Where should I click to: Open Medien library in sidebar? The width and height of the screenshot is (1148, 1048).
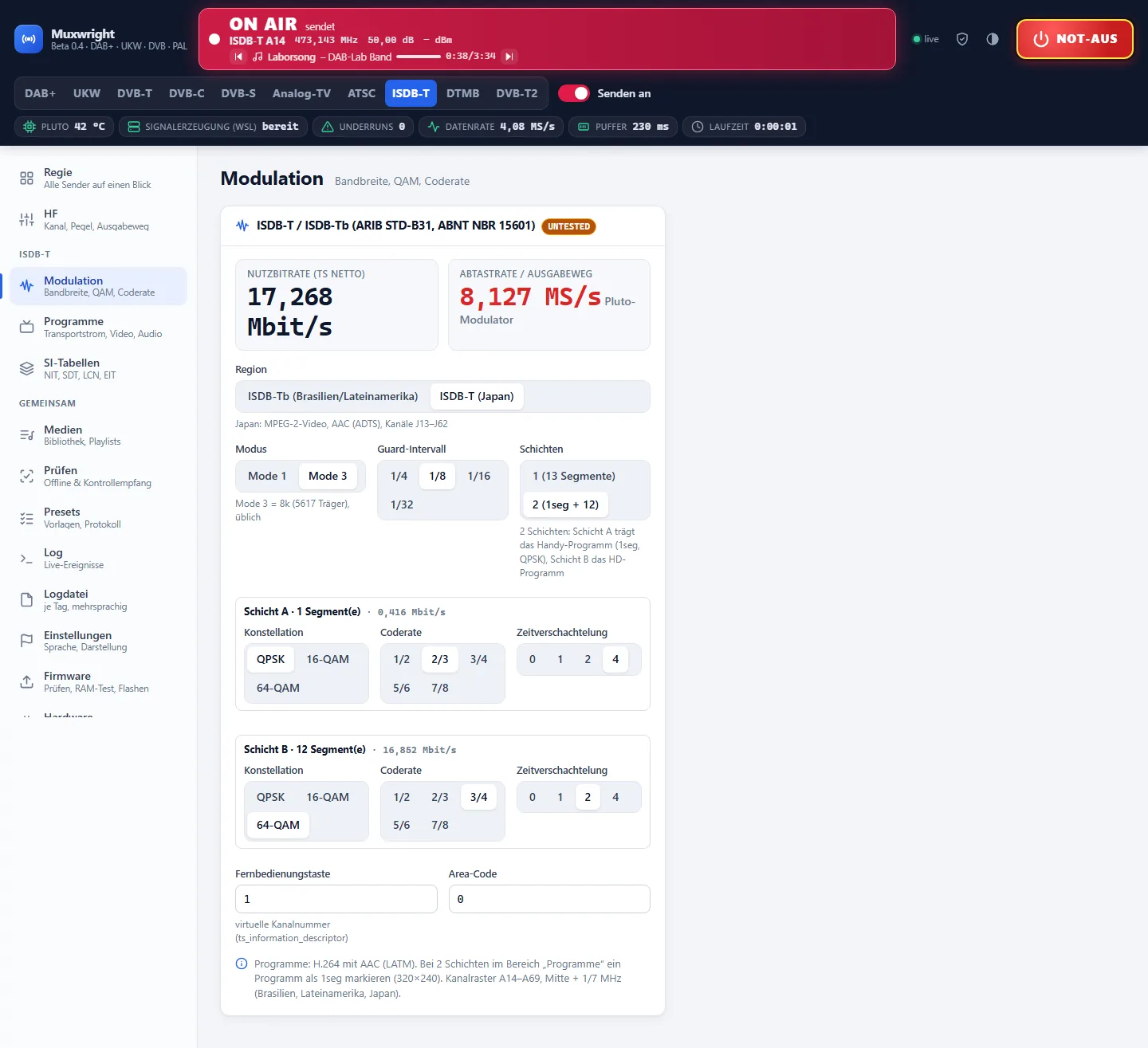coord(98,435)
